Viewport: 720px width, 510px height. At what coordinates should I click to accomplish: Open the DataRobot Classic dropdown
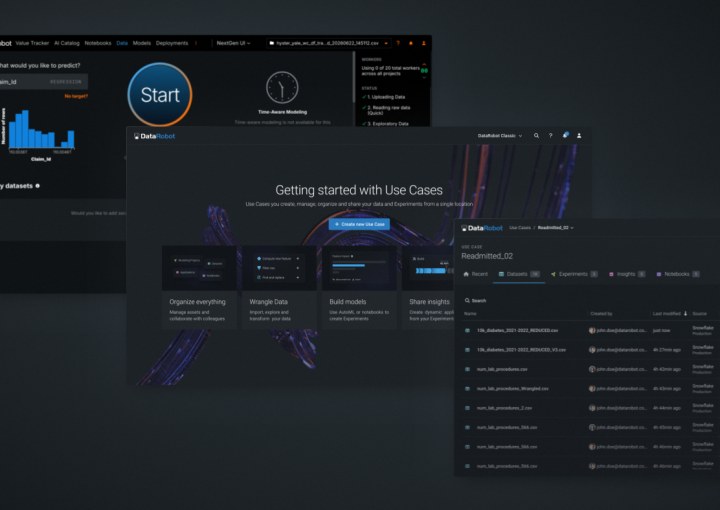(500, 136)
